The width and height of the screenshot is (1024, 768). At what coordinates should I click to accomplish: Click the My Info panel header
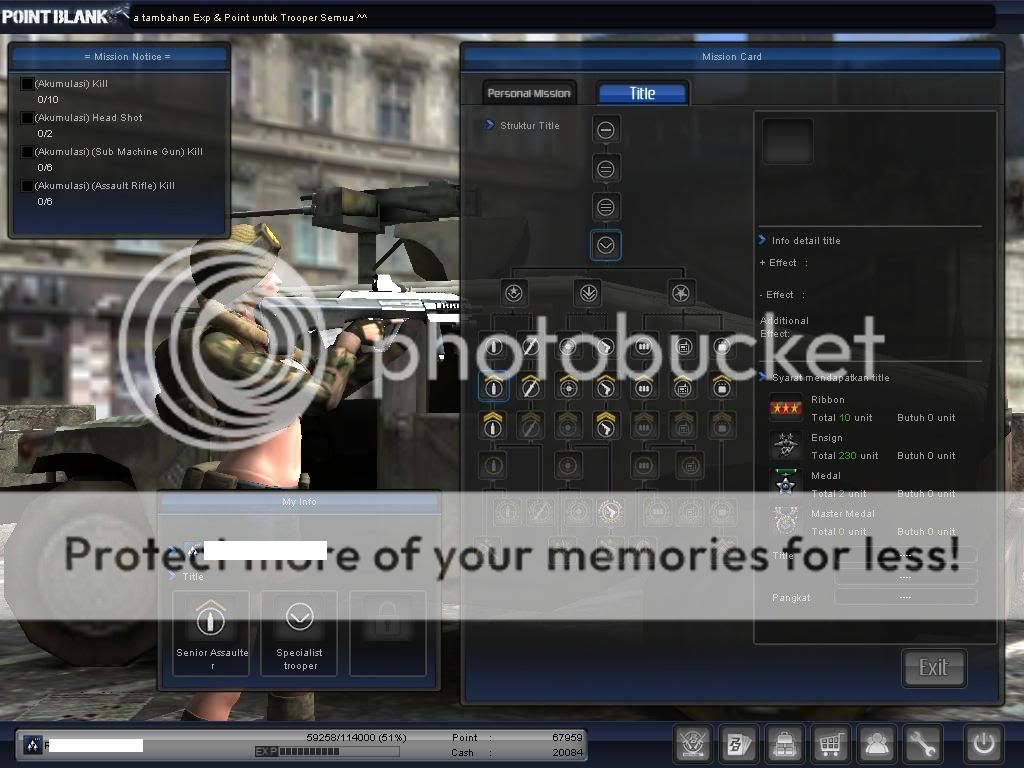click(299, 502)
